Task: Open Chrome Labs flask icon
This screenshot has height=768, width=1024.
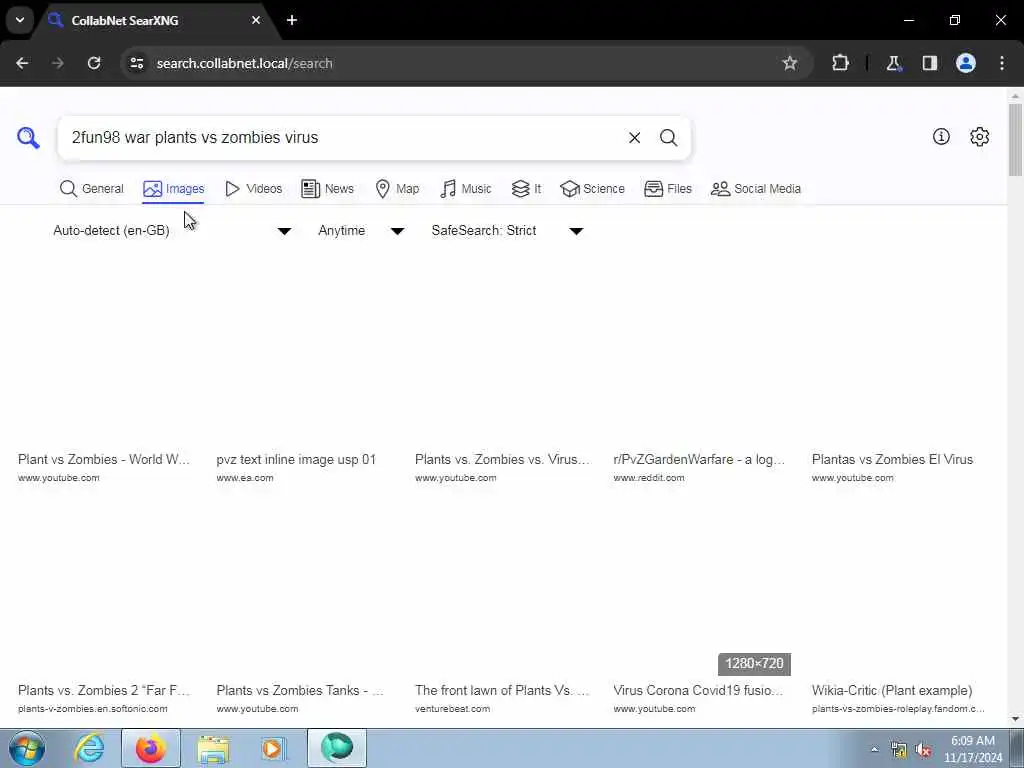Action: [893, 63]
